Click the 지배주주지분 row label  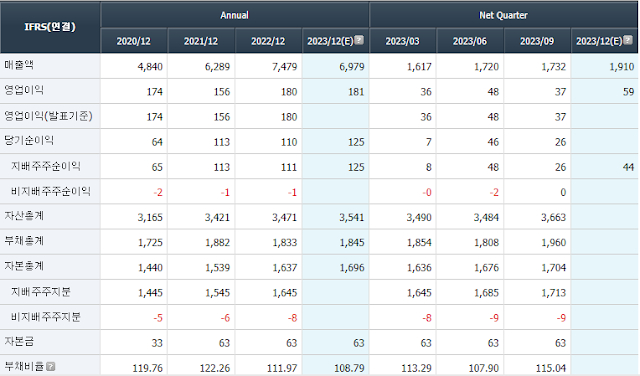41,291
